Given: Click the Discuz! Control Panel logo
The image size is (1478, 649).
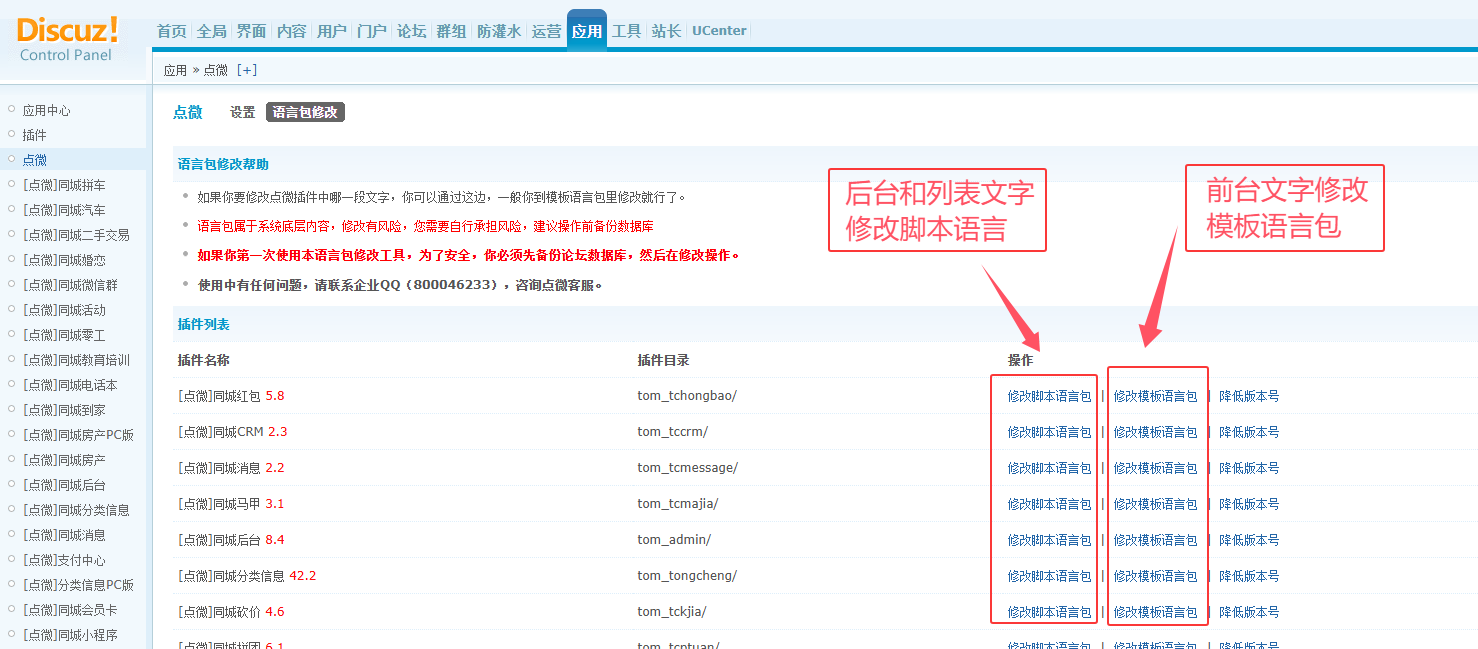Looking at the screenshot, I should point(68,38).
